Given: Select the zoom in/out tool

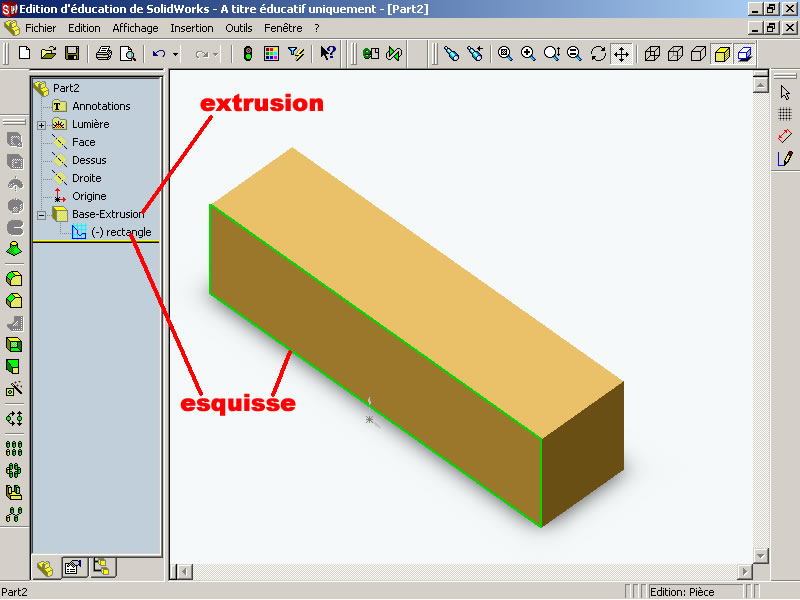Looking at the screenshot, I should pyautogui.click(x=552, y=54).
